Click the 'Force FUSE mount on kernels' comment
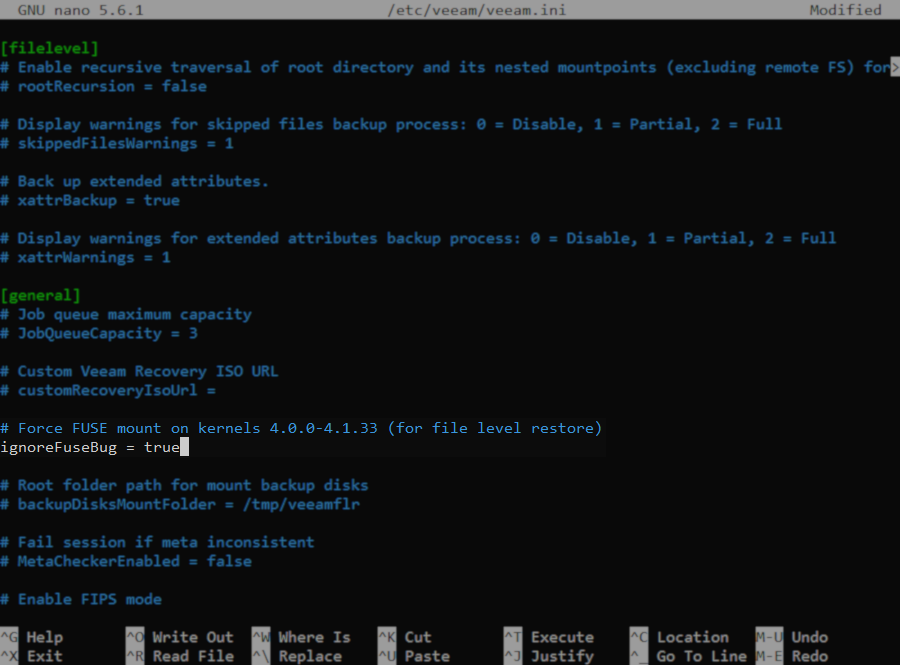Viewport: 900px width, 665px height. 301,429
